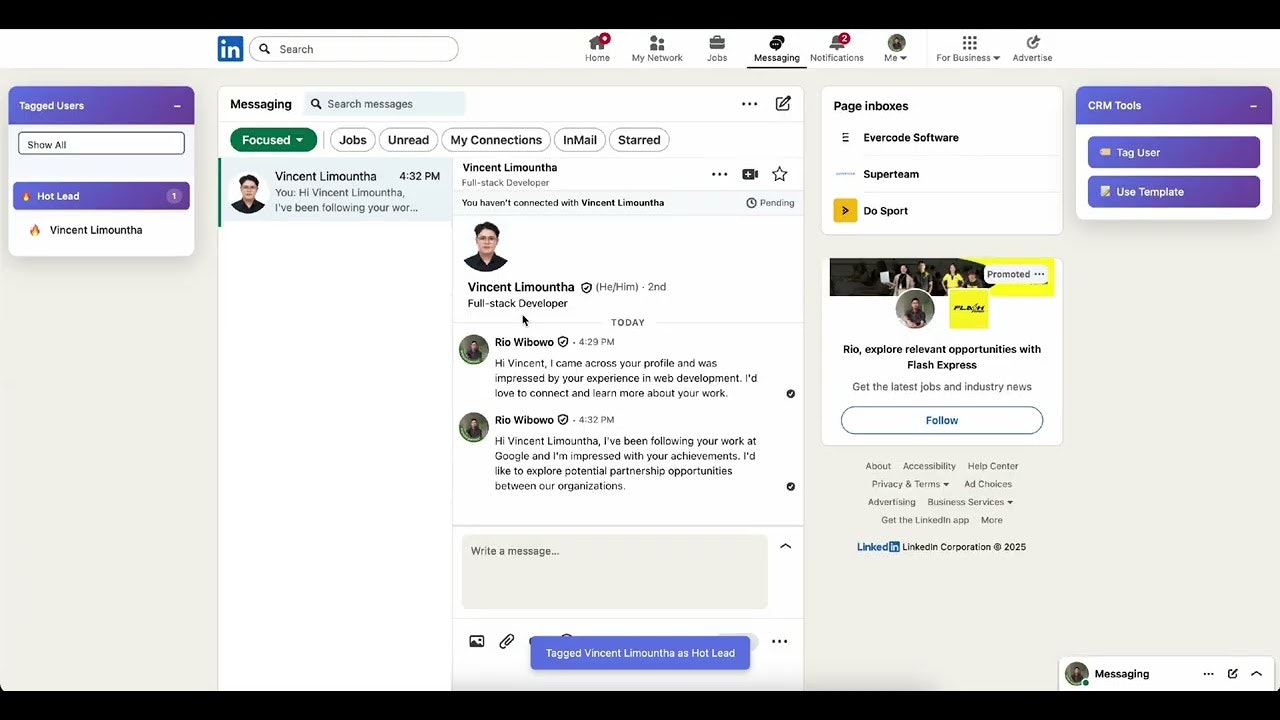1280x720 pixels.
Task: Click the Write a message box
Action: pos(614,572)
